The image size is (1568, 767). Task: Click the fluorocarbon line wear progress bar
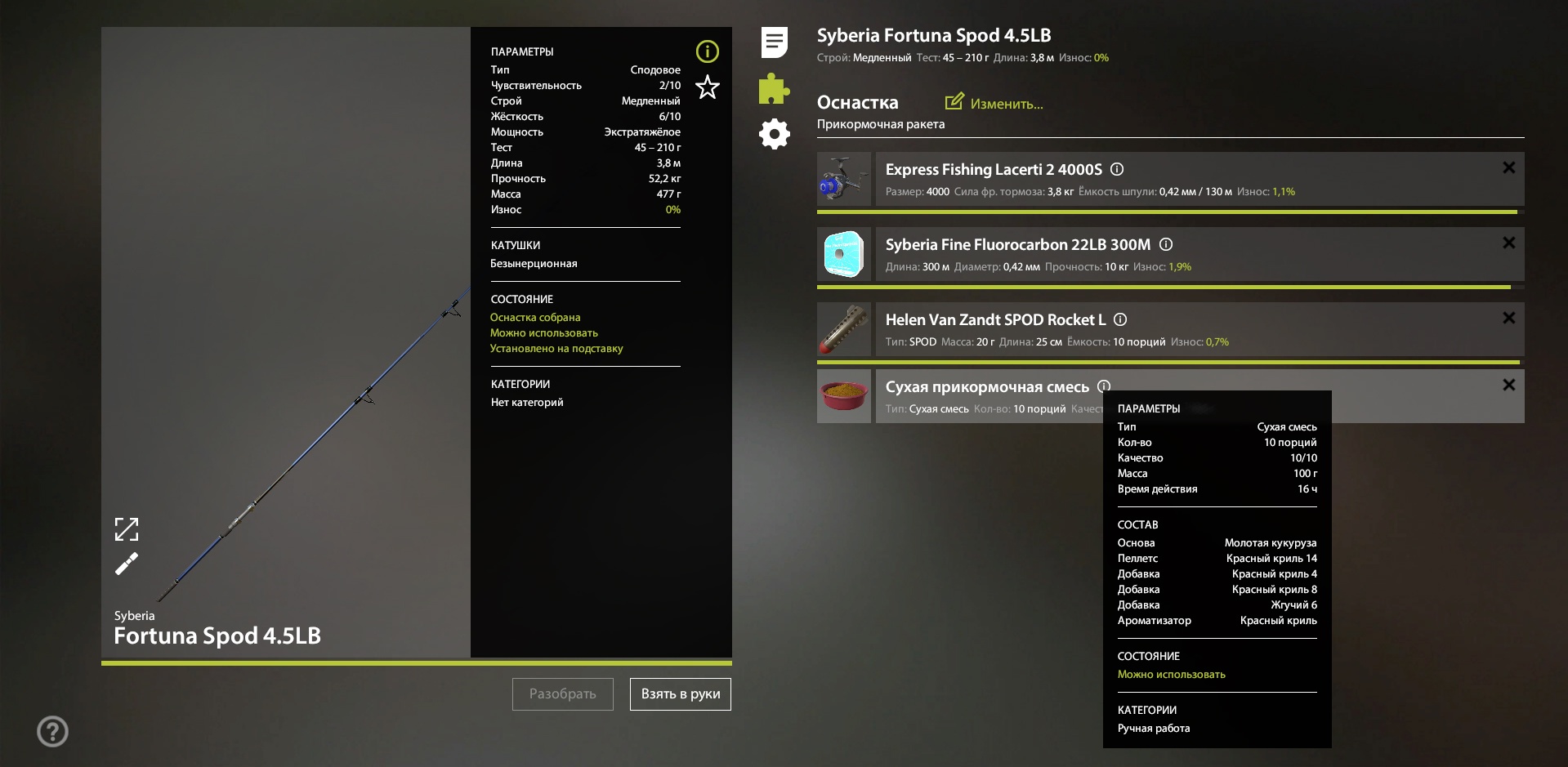(1170, 287)
